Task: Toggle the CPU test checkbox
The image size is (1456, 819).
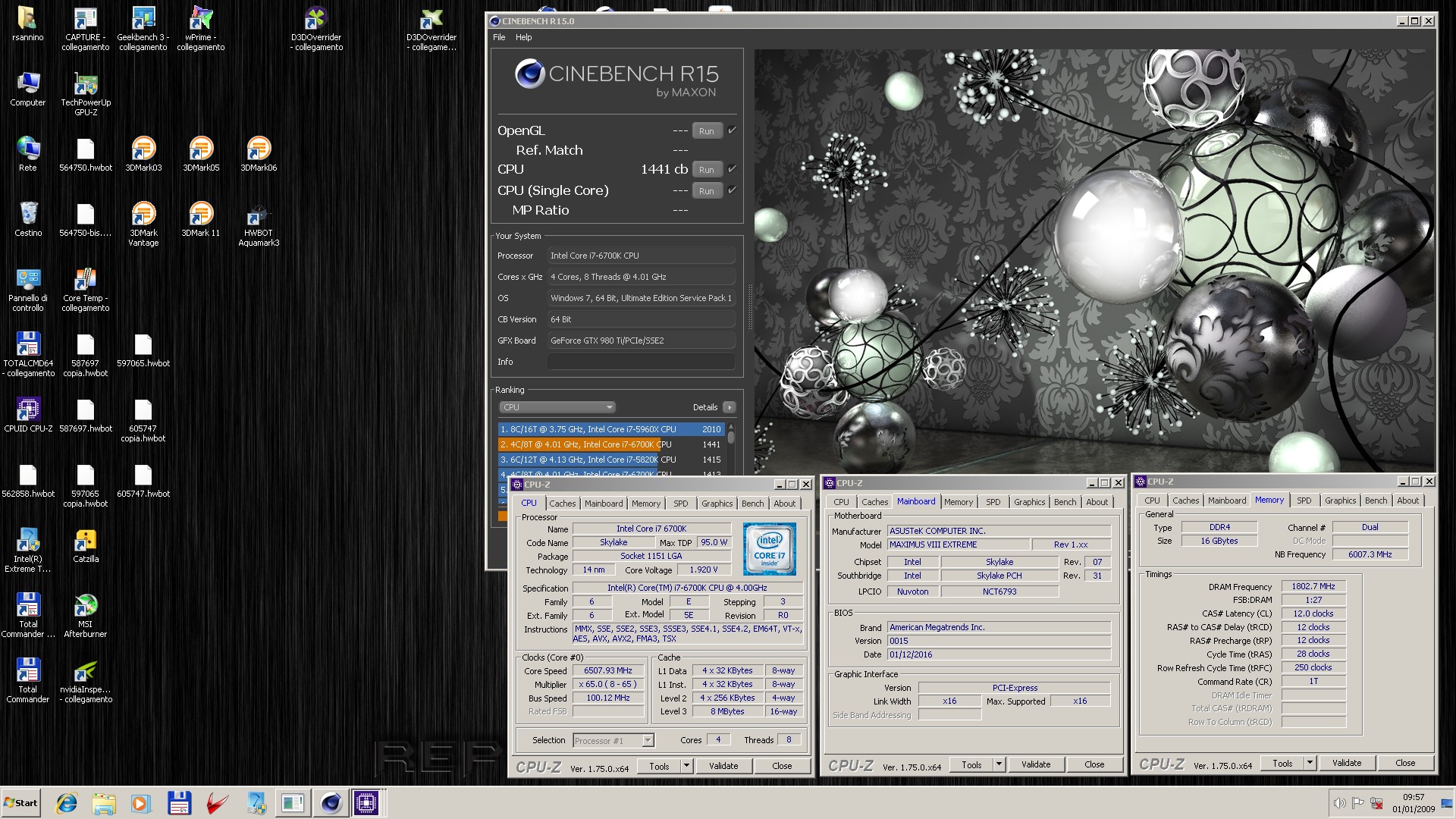Action: click(x=732, y=169)
